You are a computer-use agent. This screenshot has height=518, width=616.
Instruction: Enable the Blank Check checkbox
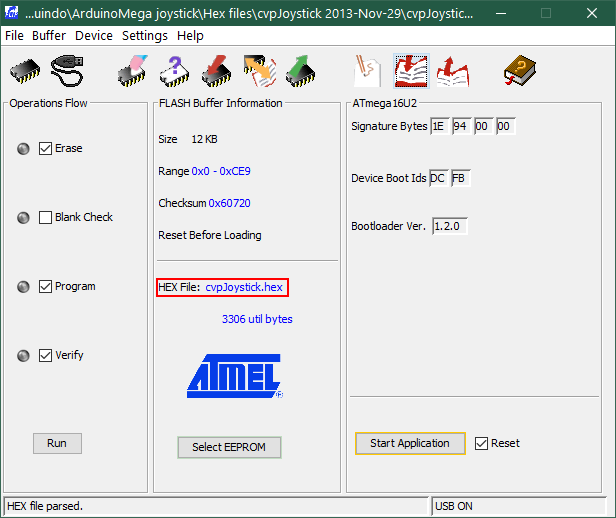[x=45, y=217]
